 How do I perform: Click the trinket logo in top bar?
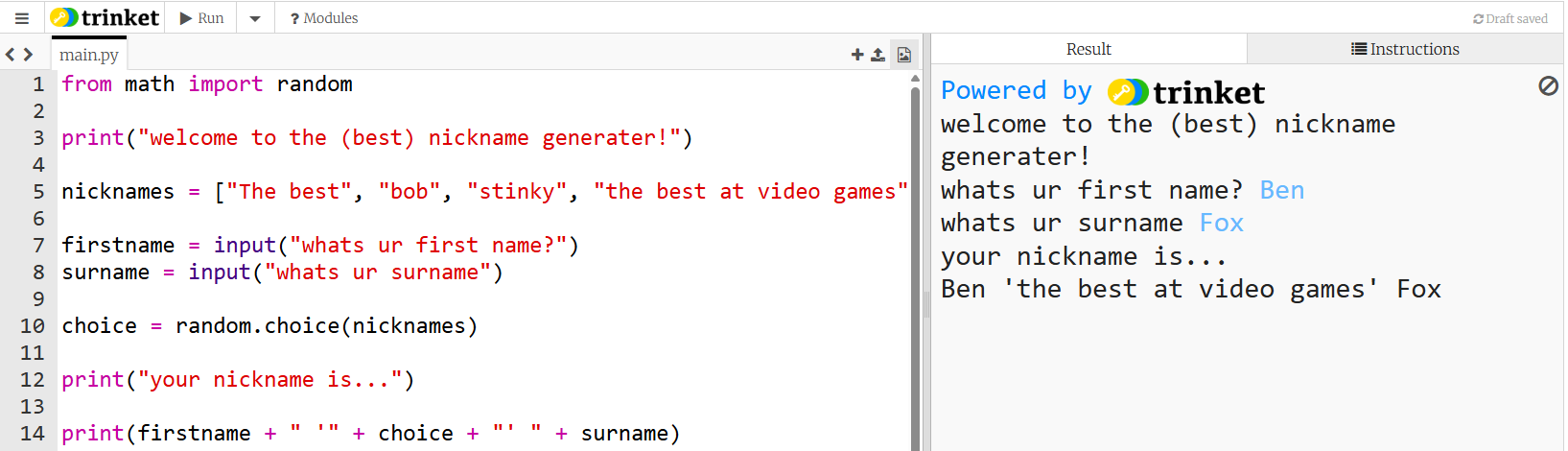coord(105,18)
